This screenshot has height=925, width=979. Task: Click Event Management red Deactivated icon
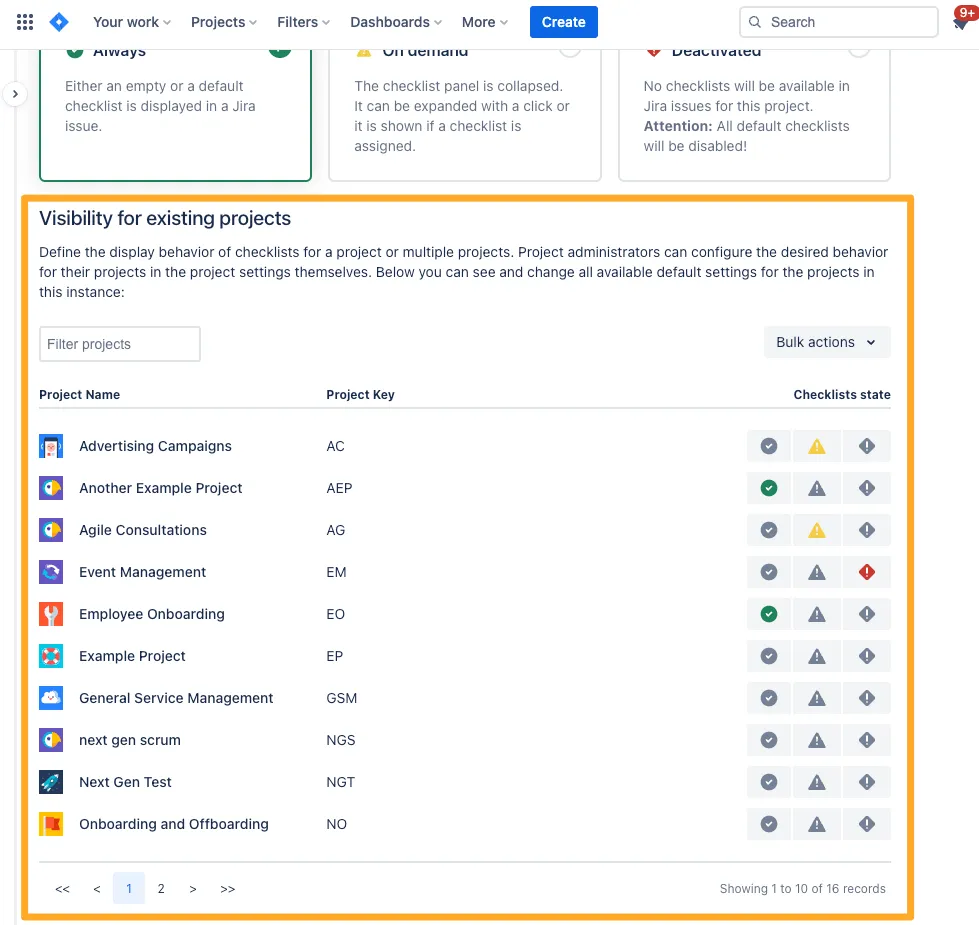867,572
